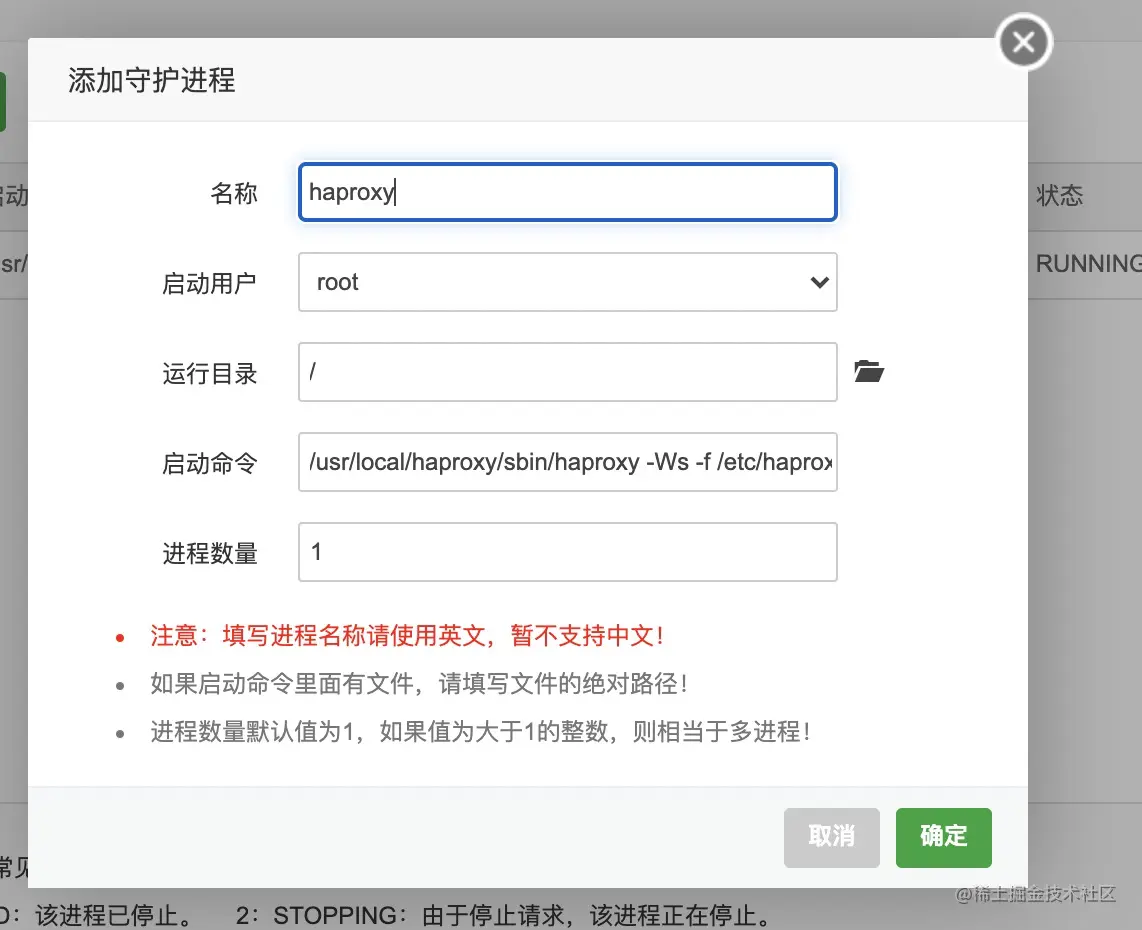Image resolution: width=1142 pixels, height=930 pixels.
Task: Click the 运行目录 label
Action: pyautogui.click(x=210, y=374)
